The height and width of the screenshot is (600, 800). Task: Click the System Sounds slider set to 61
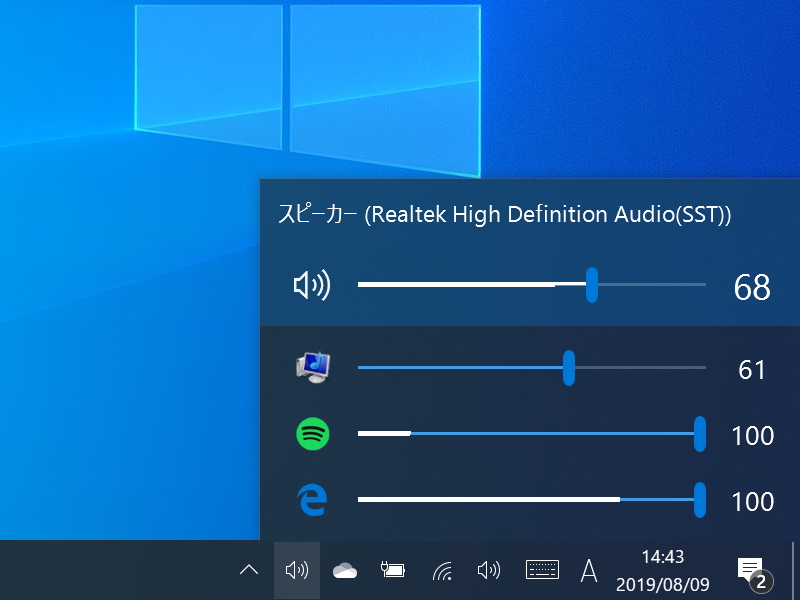point(568,368)
